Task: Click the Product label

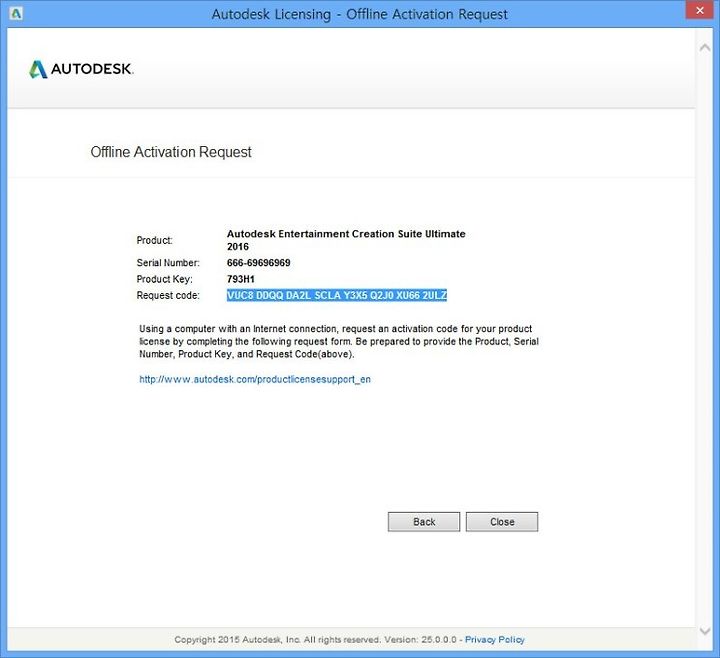Action: (154, 240)
